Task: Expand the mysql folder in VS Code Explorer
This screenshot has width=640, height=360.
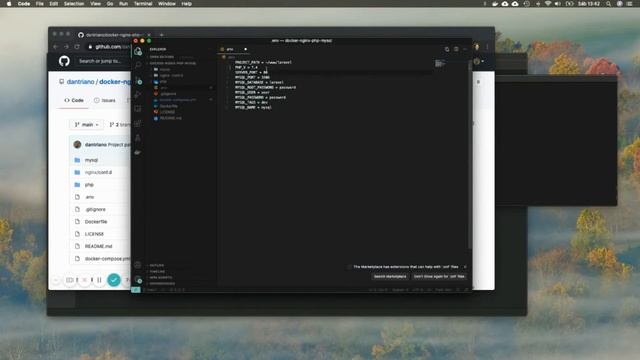Action: click(165, 69)
